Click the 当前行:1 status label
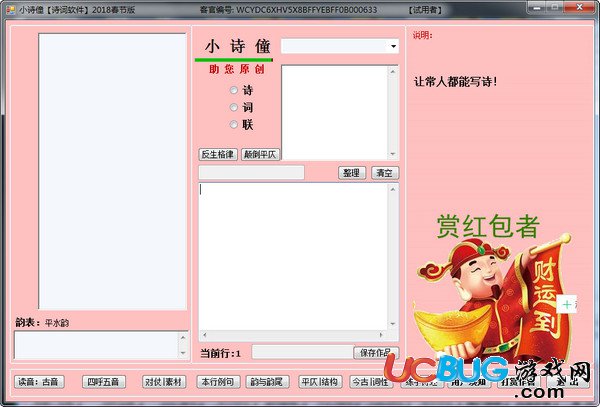 pos(221,353)
